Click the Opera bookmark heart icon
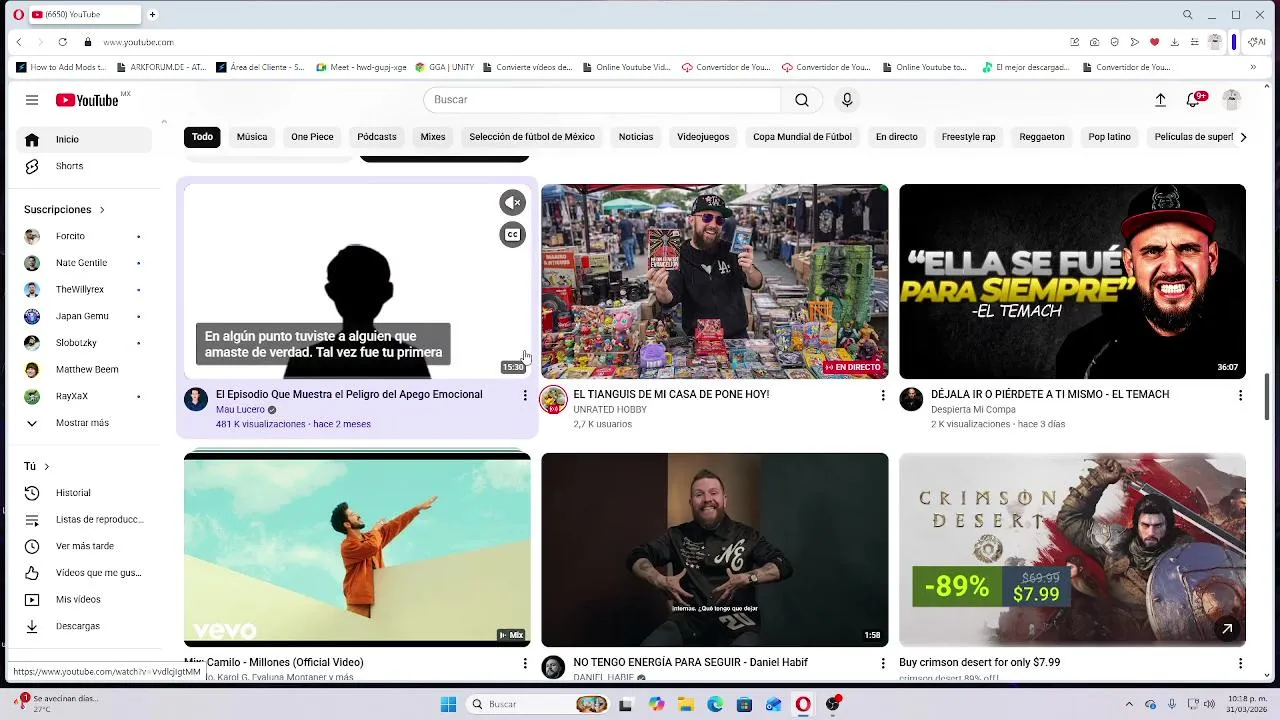The height and width of the screenshot is (720, 1280). point(1154,42)
